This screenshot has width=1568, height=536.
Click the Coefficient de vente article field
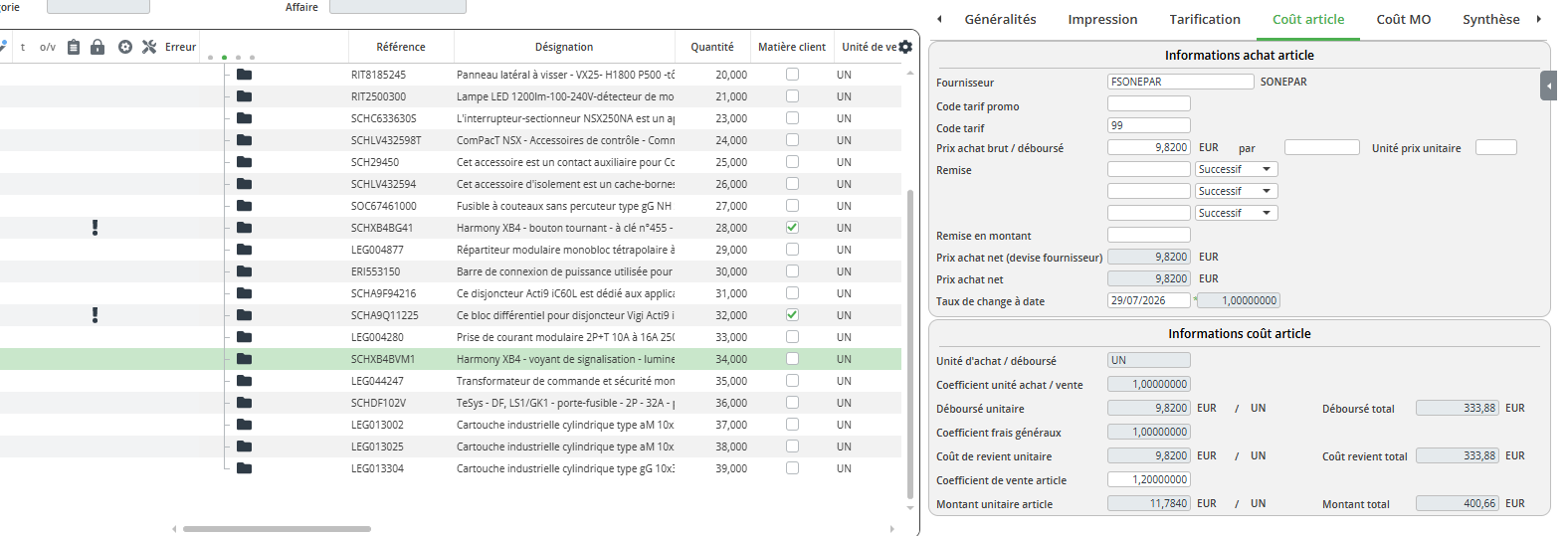pyautogui.click(x=1149, y=479)
